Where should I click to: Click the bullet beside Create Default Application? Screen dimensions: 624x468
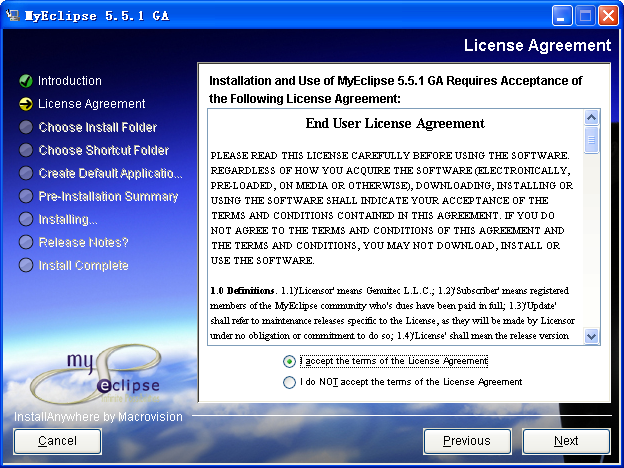[x=26, y=174]
